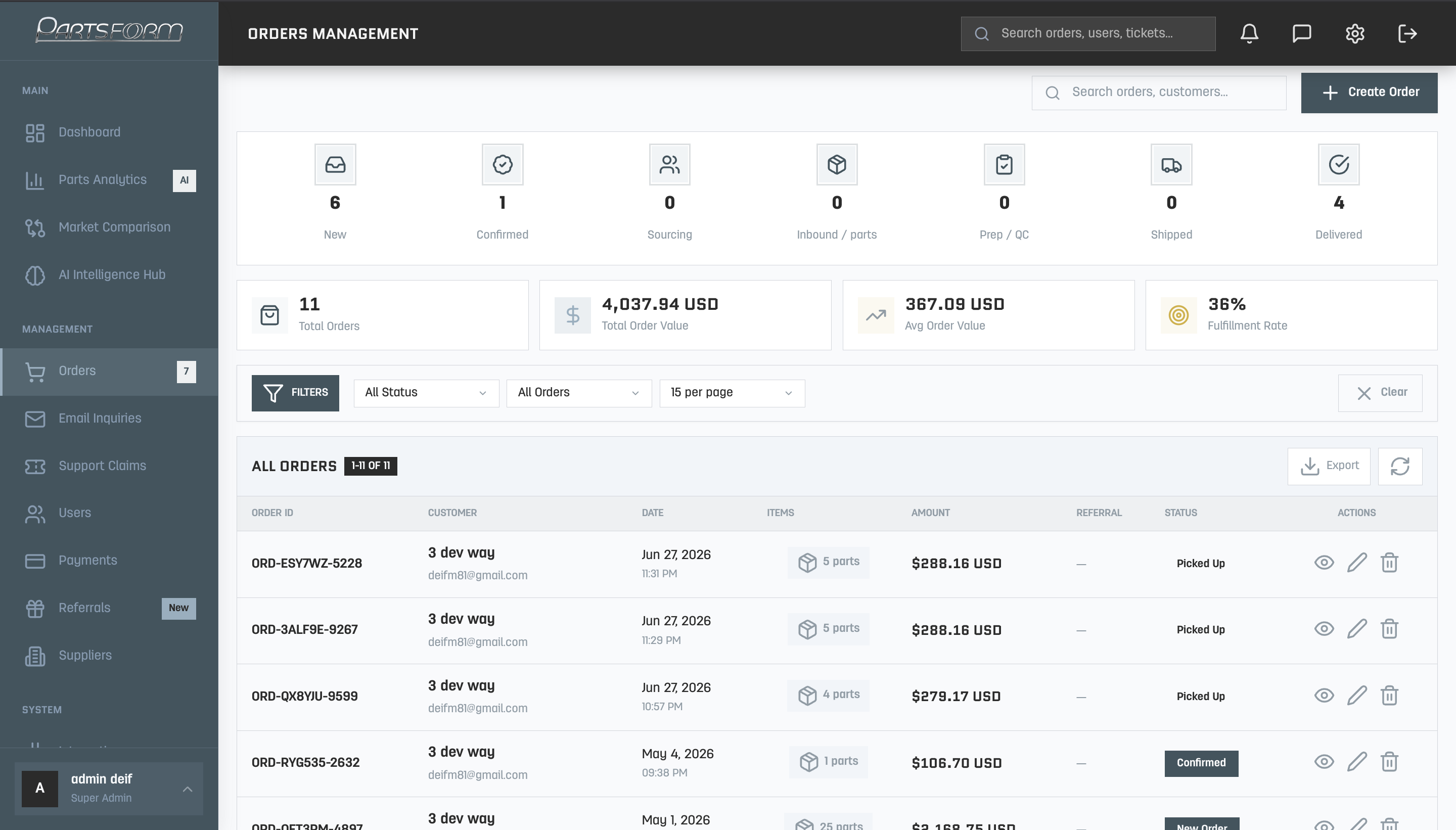Open Suppliers in sidebar

point(110,656)
